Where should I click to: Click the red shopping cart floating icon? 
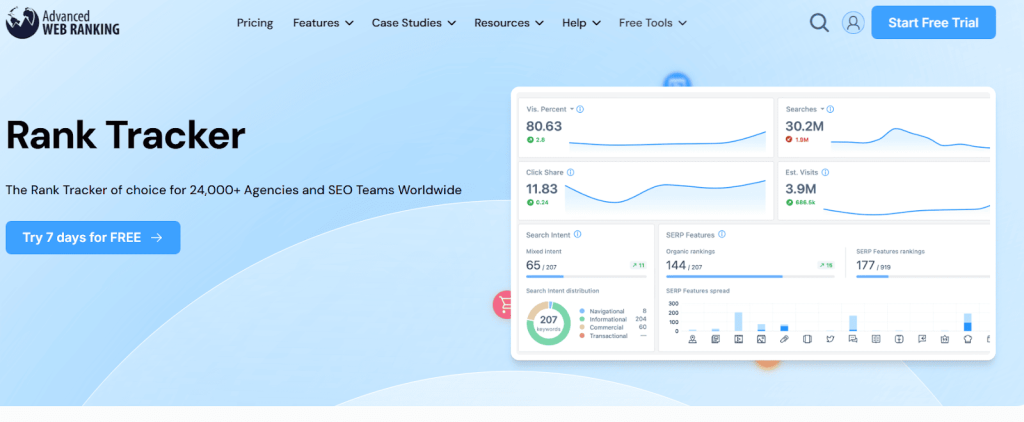pos(505,304)
